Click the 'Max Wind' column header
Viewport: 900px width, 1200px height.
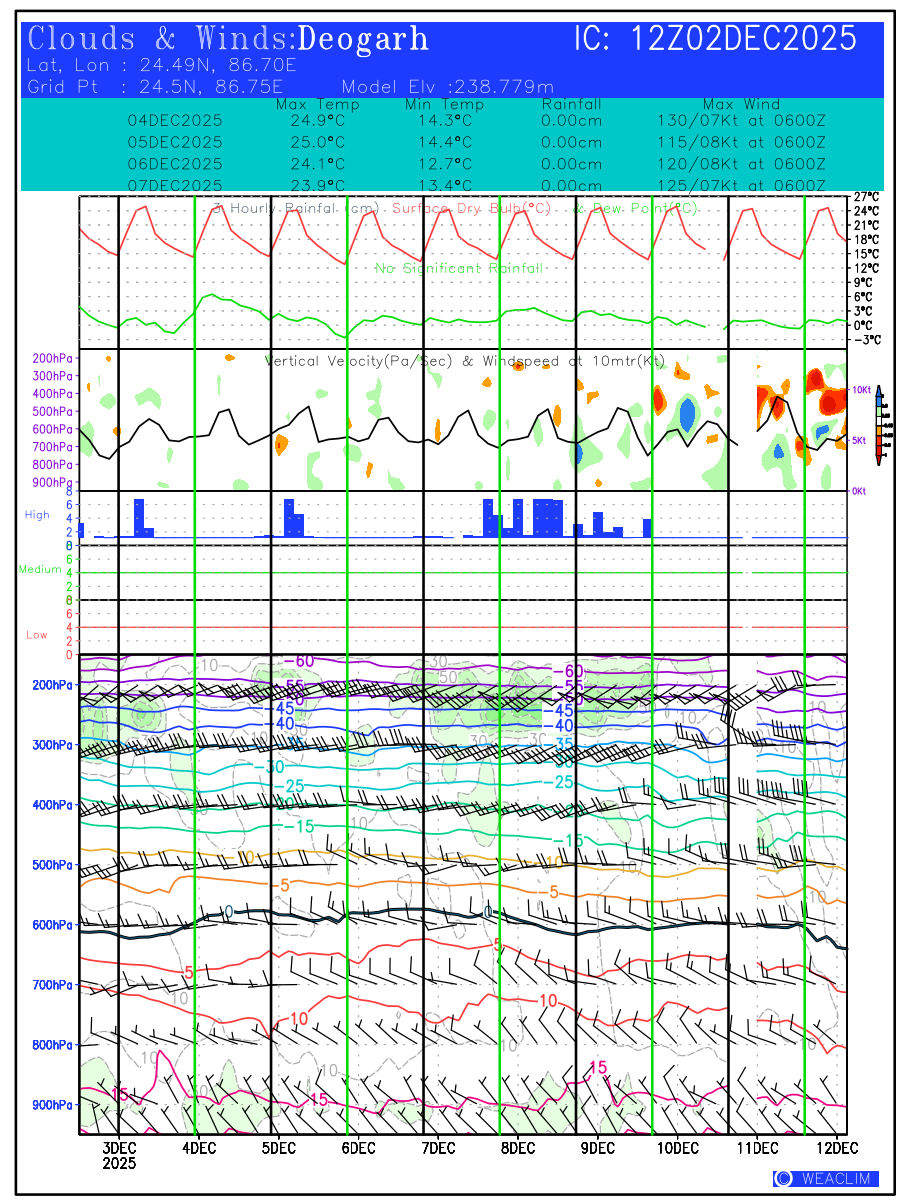[741, 105]
